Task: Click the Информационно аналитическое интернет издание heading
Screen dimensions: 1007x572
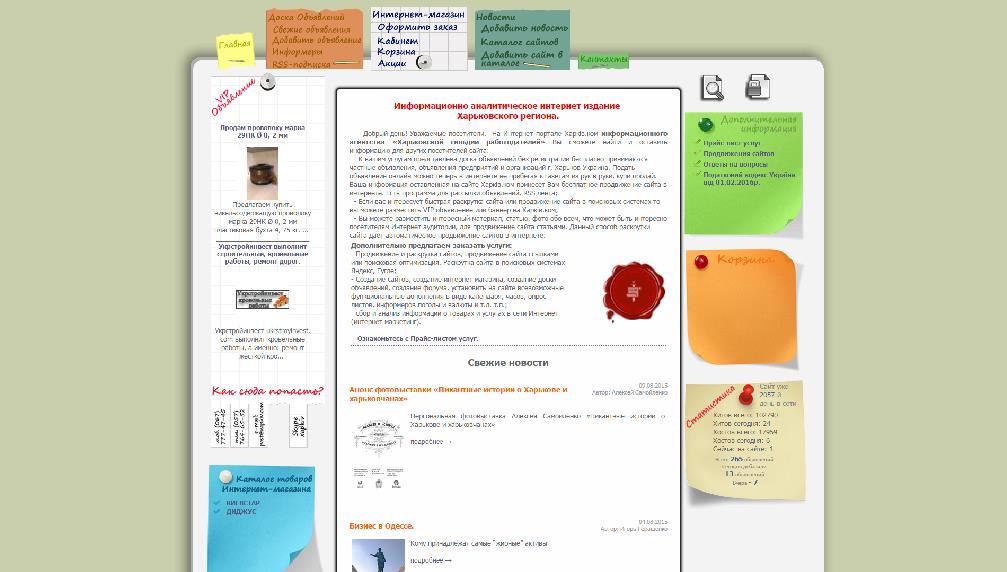Action: pos(507,111)
